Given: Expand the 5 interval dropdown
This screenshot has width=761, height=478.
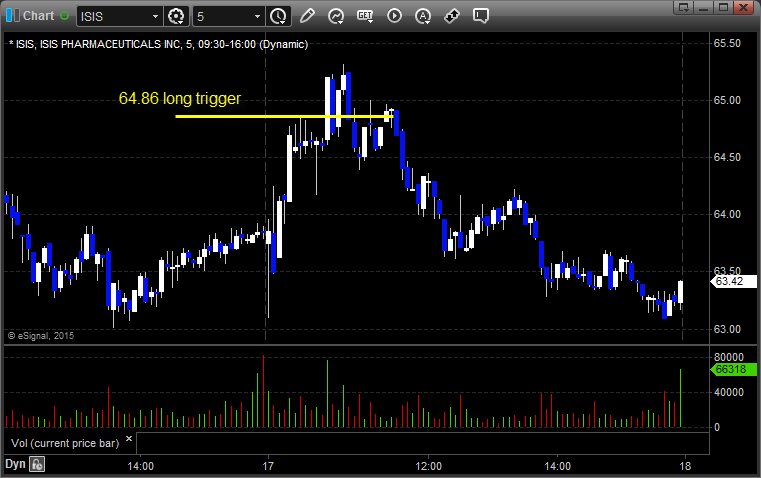Looking at the screenshot, I should tap(257, 16).
